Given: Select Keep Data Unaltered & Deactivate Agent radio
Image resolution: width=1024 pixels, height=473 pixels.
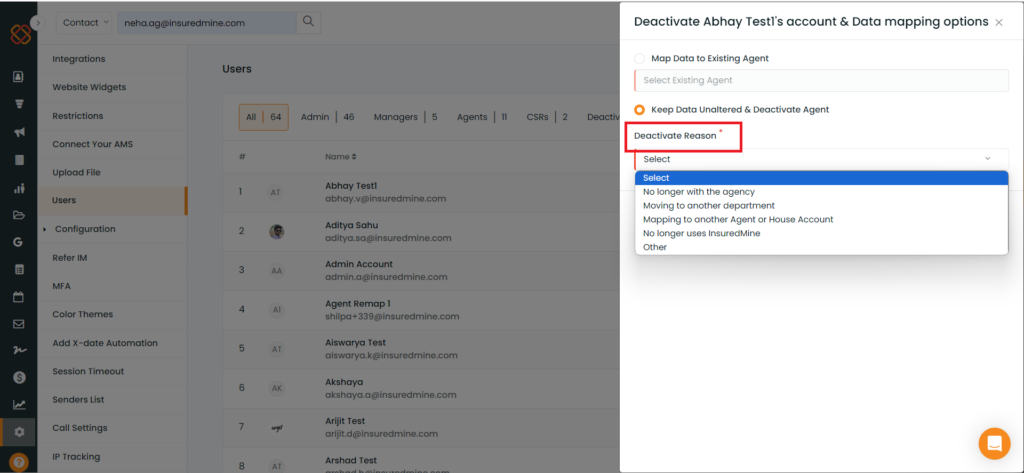Looking at the screenshot, I should [639, 110].
